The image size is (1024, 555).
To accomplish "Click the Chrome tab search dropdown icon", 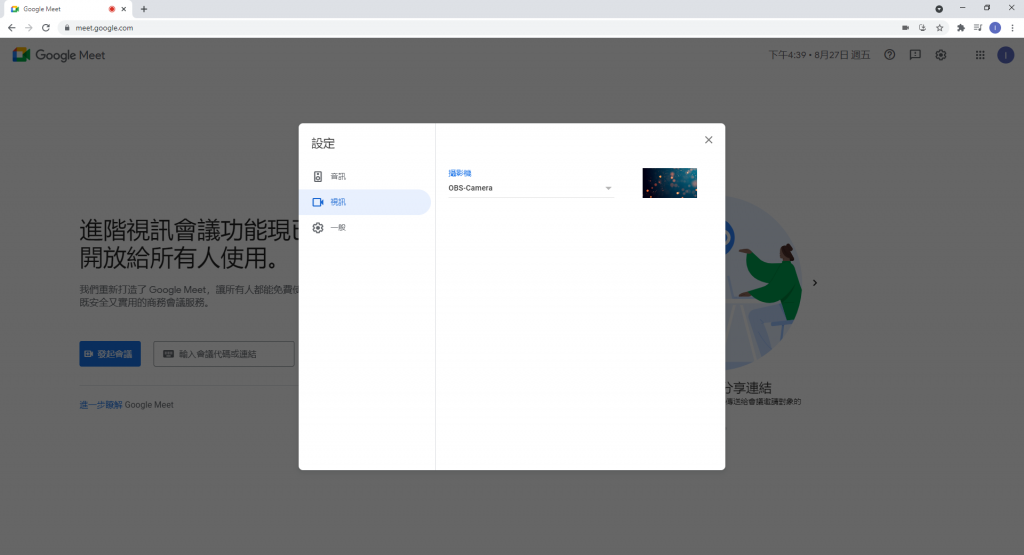I will click(x=938, y=8).
